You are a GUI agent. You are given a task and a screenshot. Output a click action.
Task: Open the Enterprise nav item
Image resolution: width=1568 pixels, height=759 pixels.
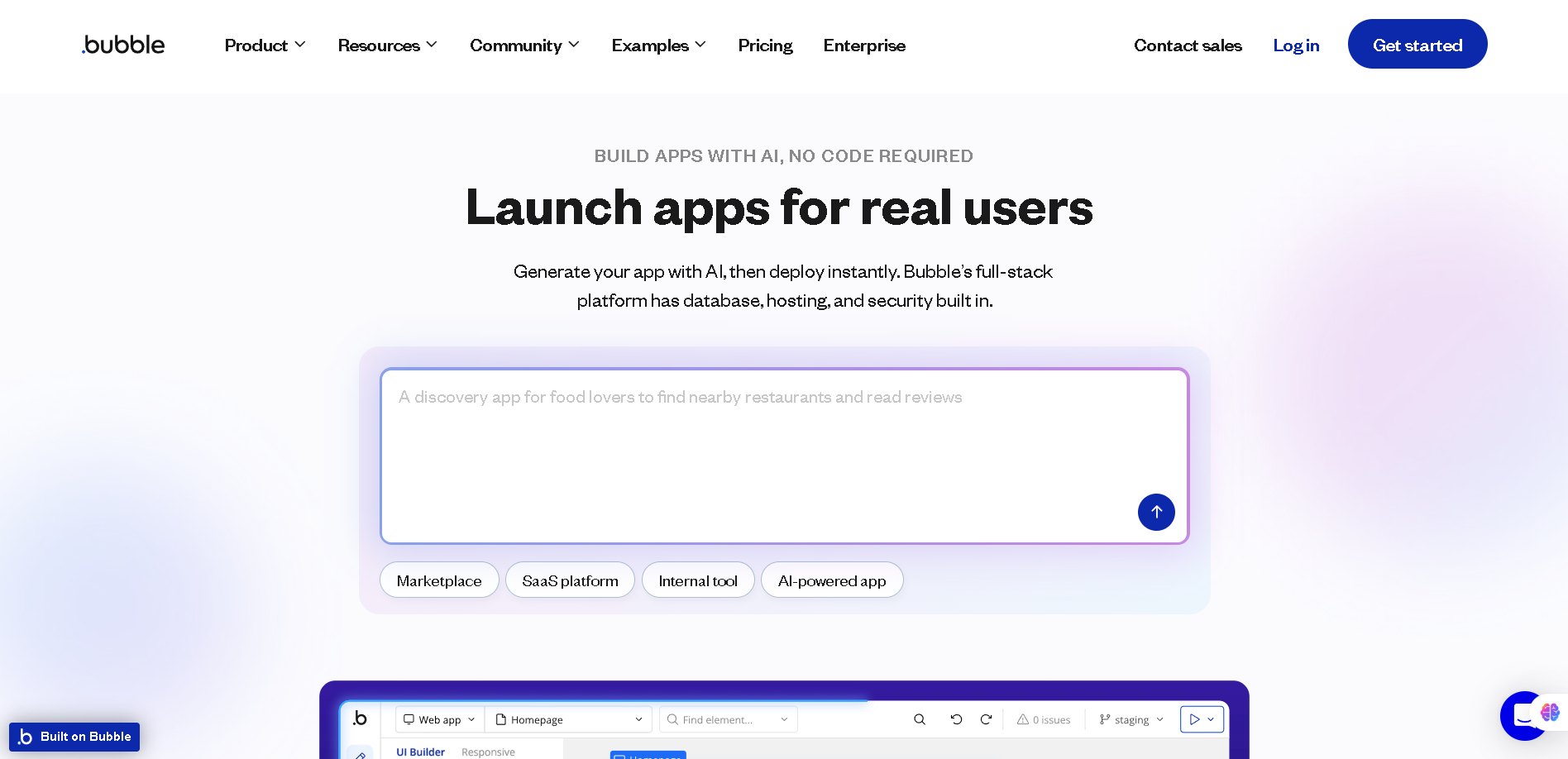click(864, 45)
